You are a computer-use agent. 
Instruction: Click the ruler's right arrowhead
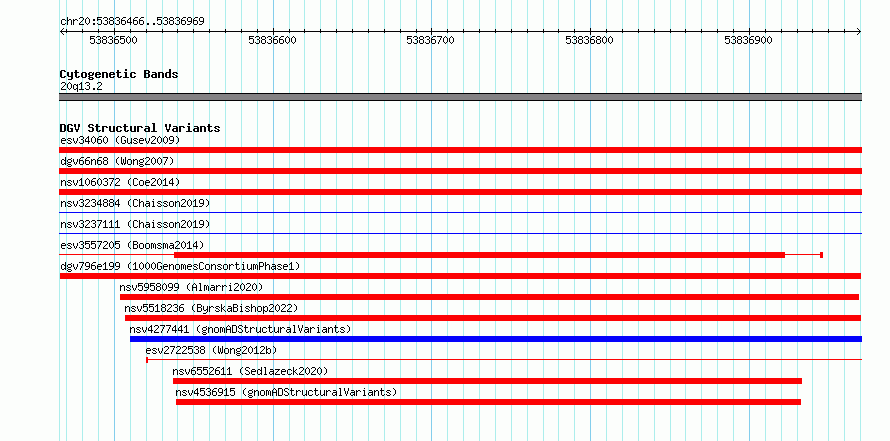[x=858, y=32]
